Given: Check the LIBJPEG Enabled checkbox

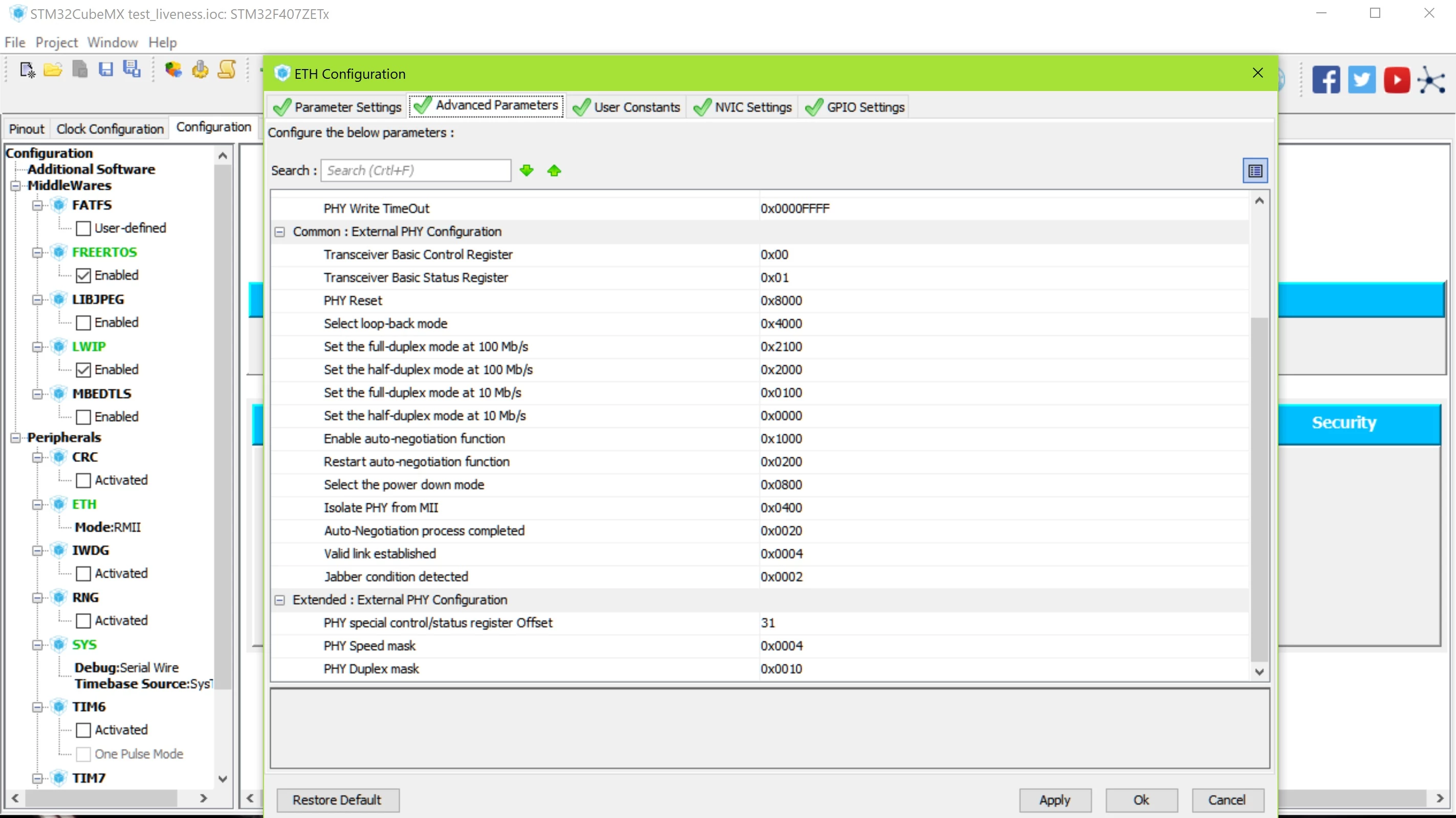Looking at the screenshot, I should [x=83, y=323].
